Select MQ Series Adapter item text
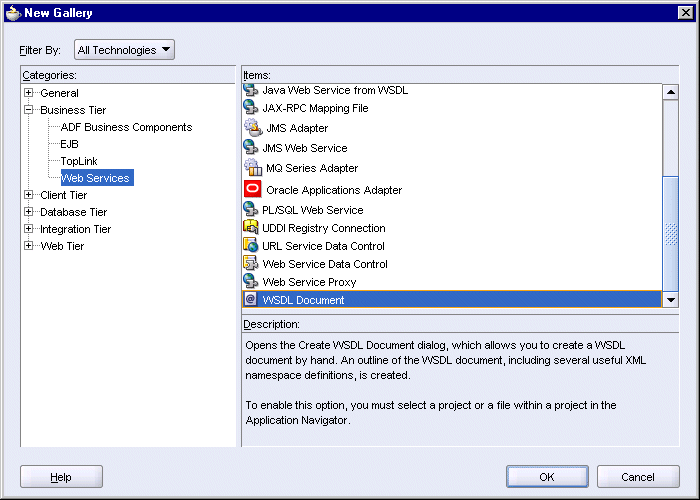The width and height of the screenshot is (700, 500). point(312,168)
